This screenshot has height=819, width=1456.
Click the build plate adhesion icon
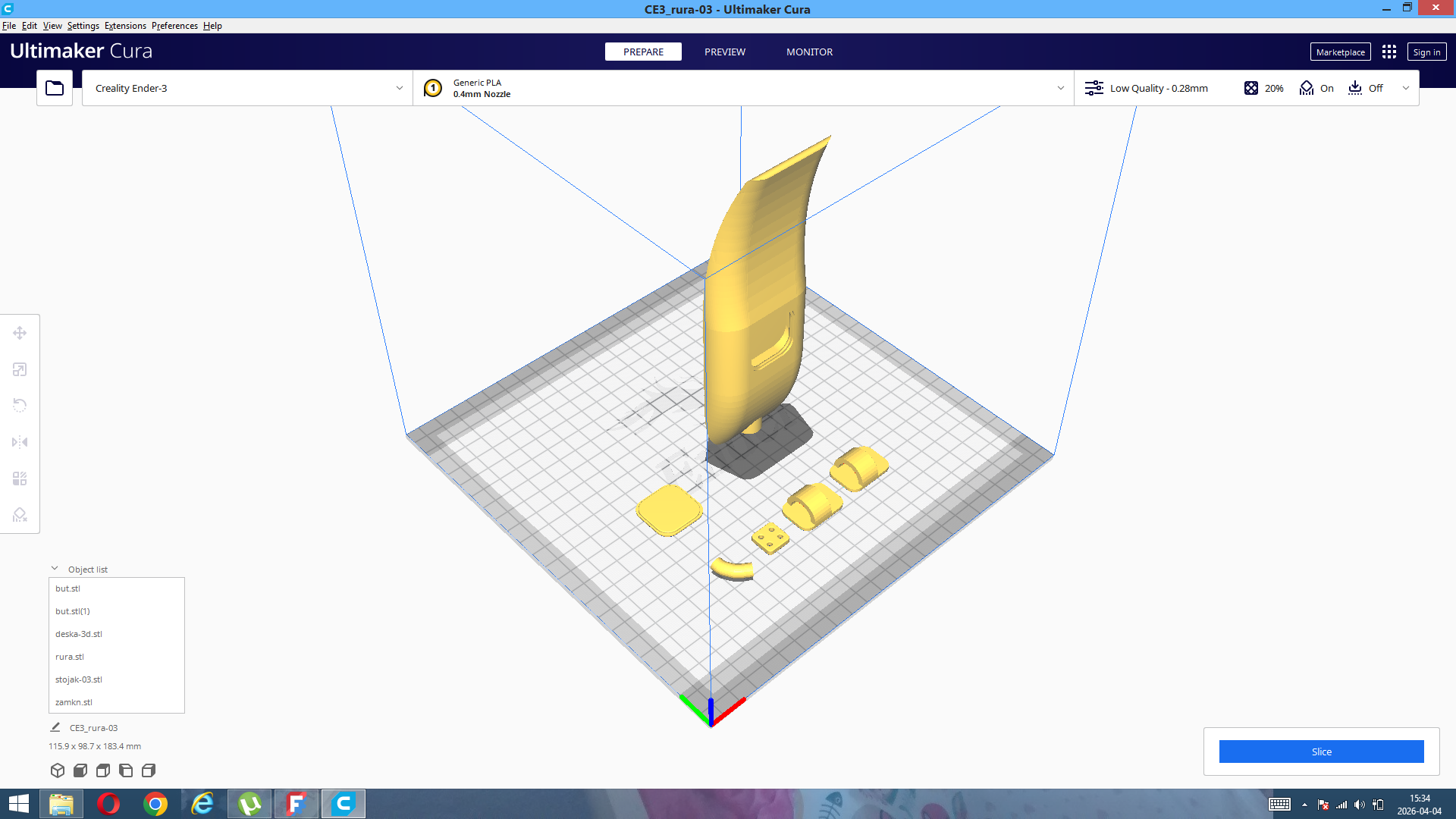[1355, 88]
